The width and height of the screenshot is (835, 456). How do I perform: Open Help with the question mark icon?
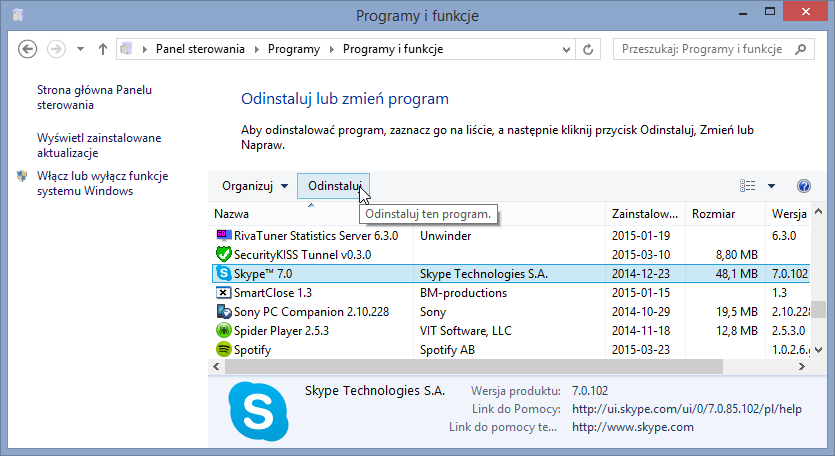tap(804, 186)
